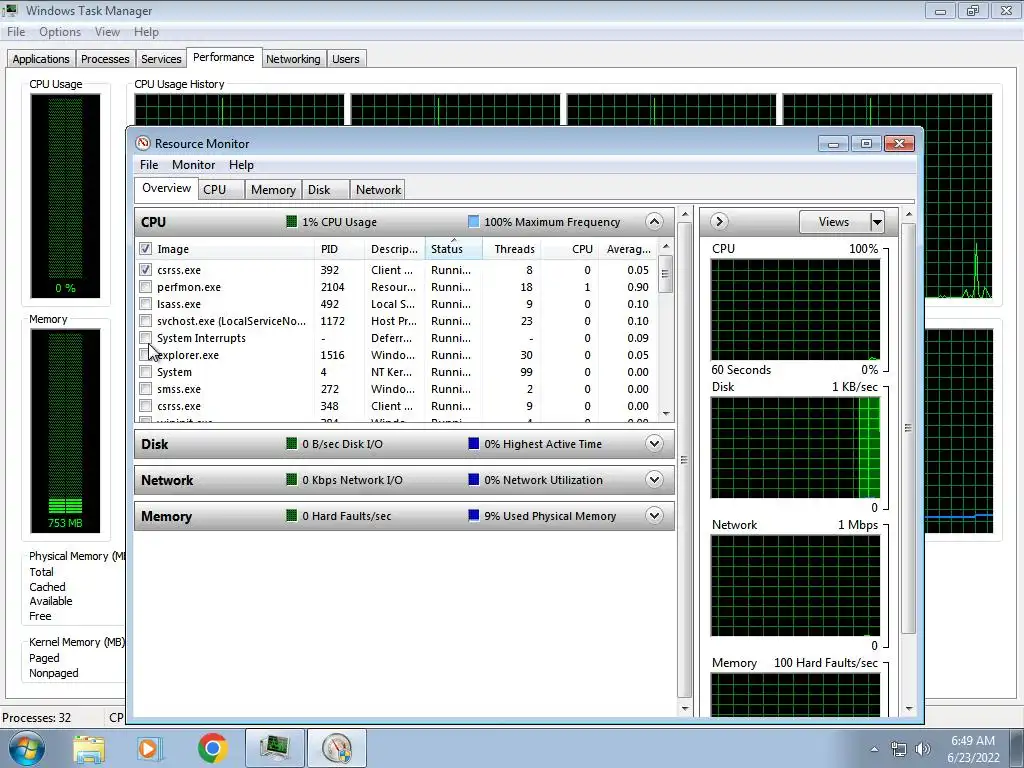
Task: Check the explorer.exe checkbox
Action: (145, 355)
